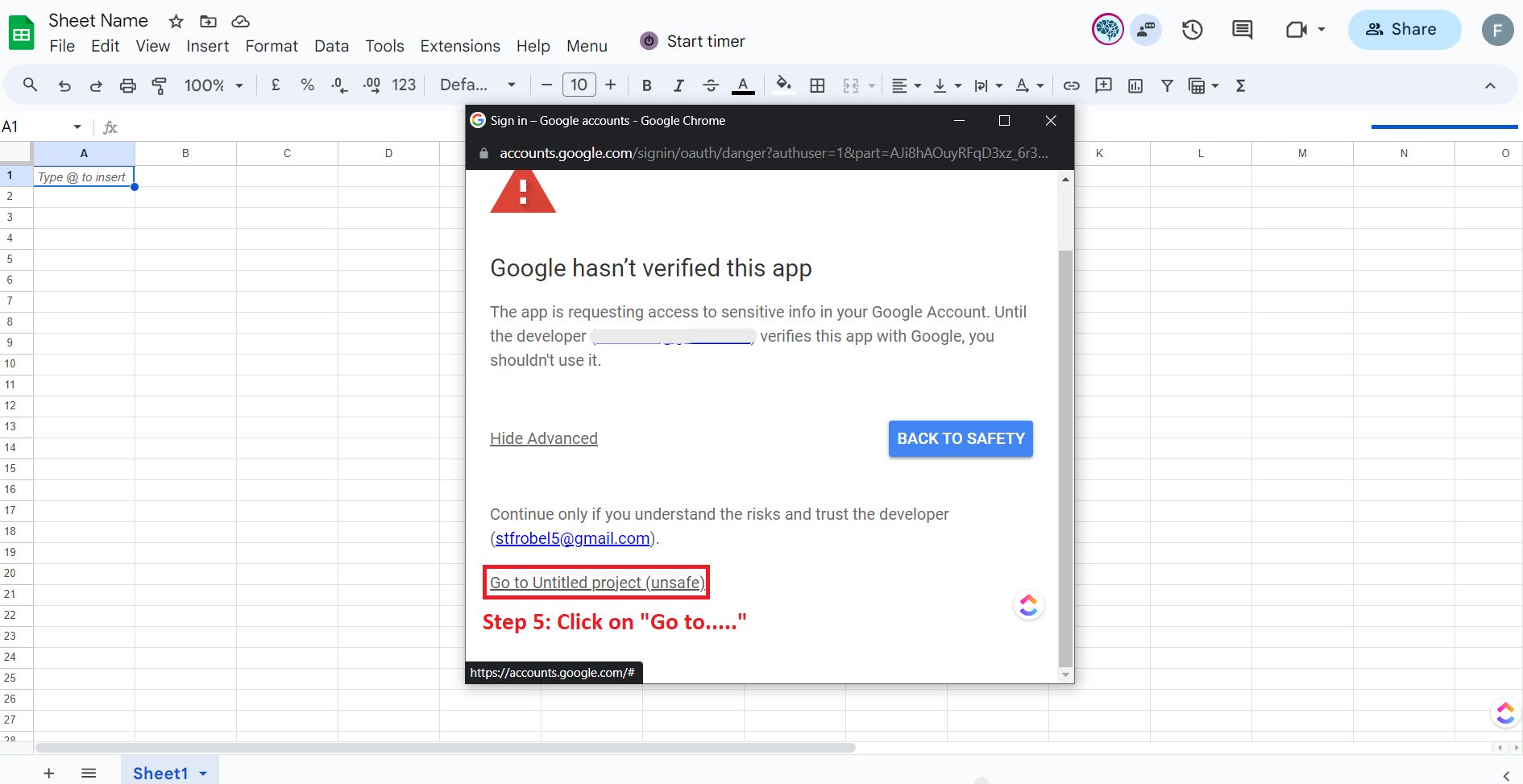Open the Edit menu
1523x784 pixels.
click(x=106, y=46)
